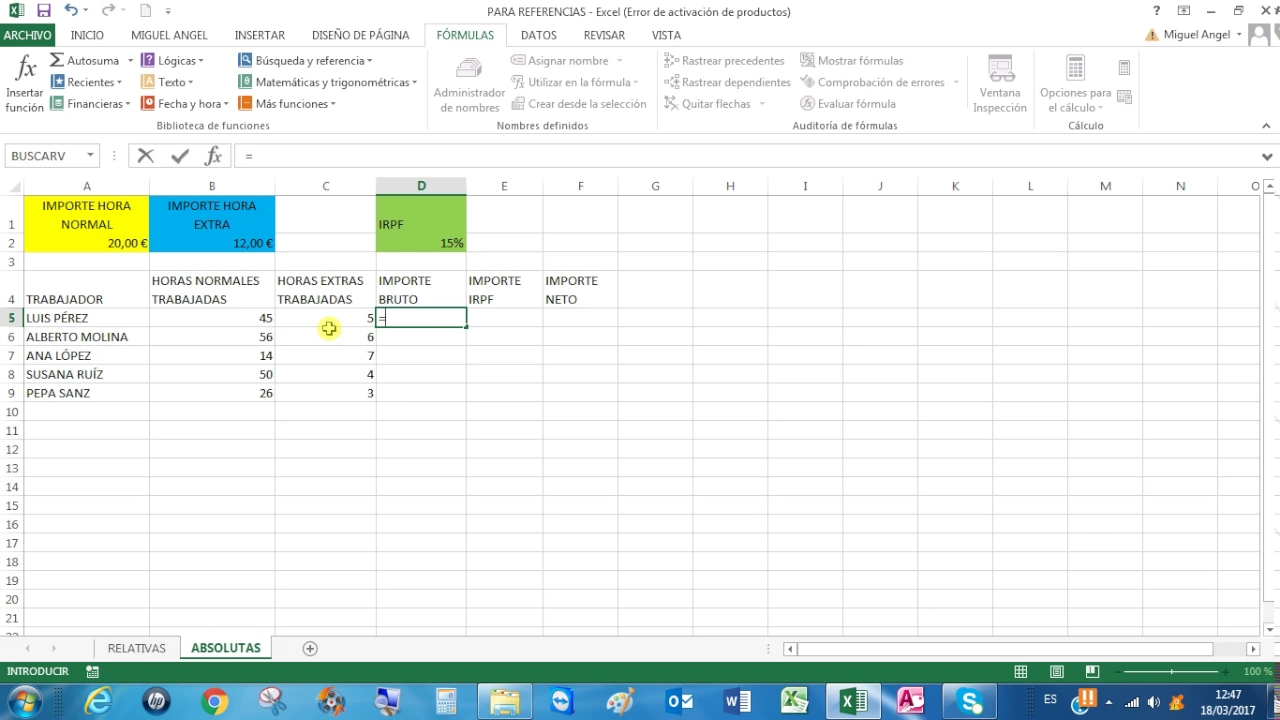Adjust the zoom slider handle
Image resolution: width=1280 pixels, height=720 pixels.
pyautogui.click(x=1172, y=672)
